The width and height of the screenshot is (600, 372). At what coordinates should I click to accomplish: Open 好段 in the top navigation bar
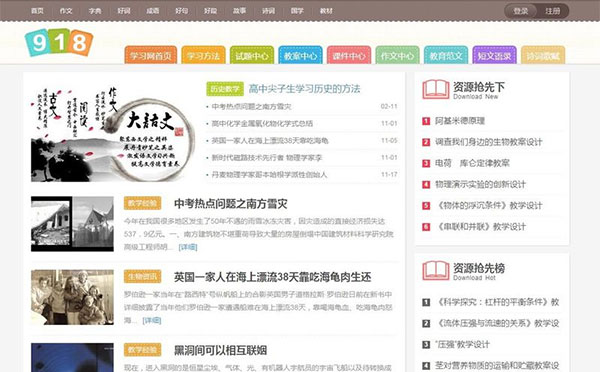[210, 11]
